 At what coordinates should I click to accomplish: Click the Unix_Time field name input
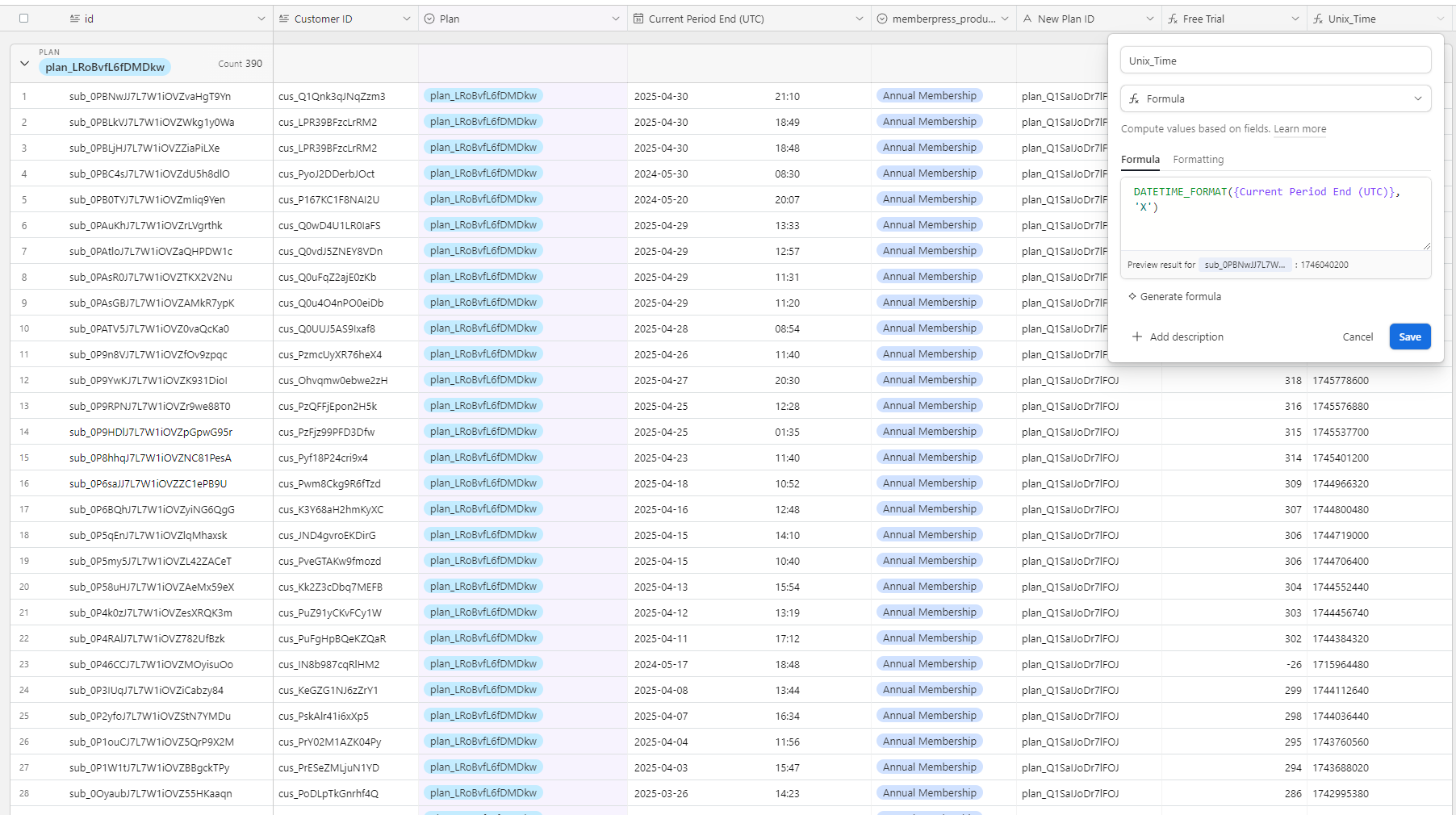coord(1275,61)
